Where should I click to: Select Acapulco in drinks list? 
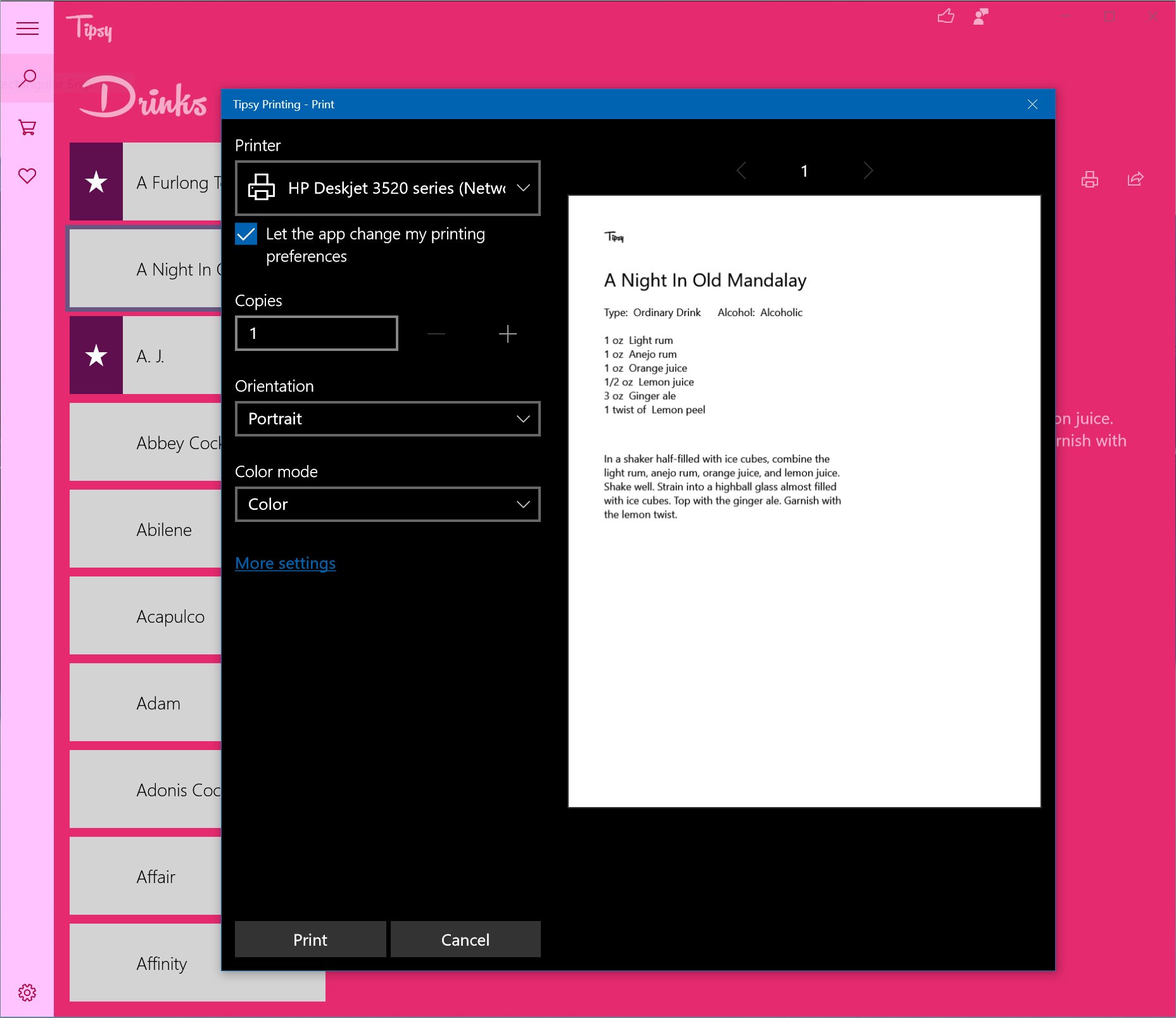[146, 616]
